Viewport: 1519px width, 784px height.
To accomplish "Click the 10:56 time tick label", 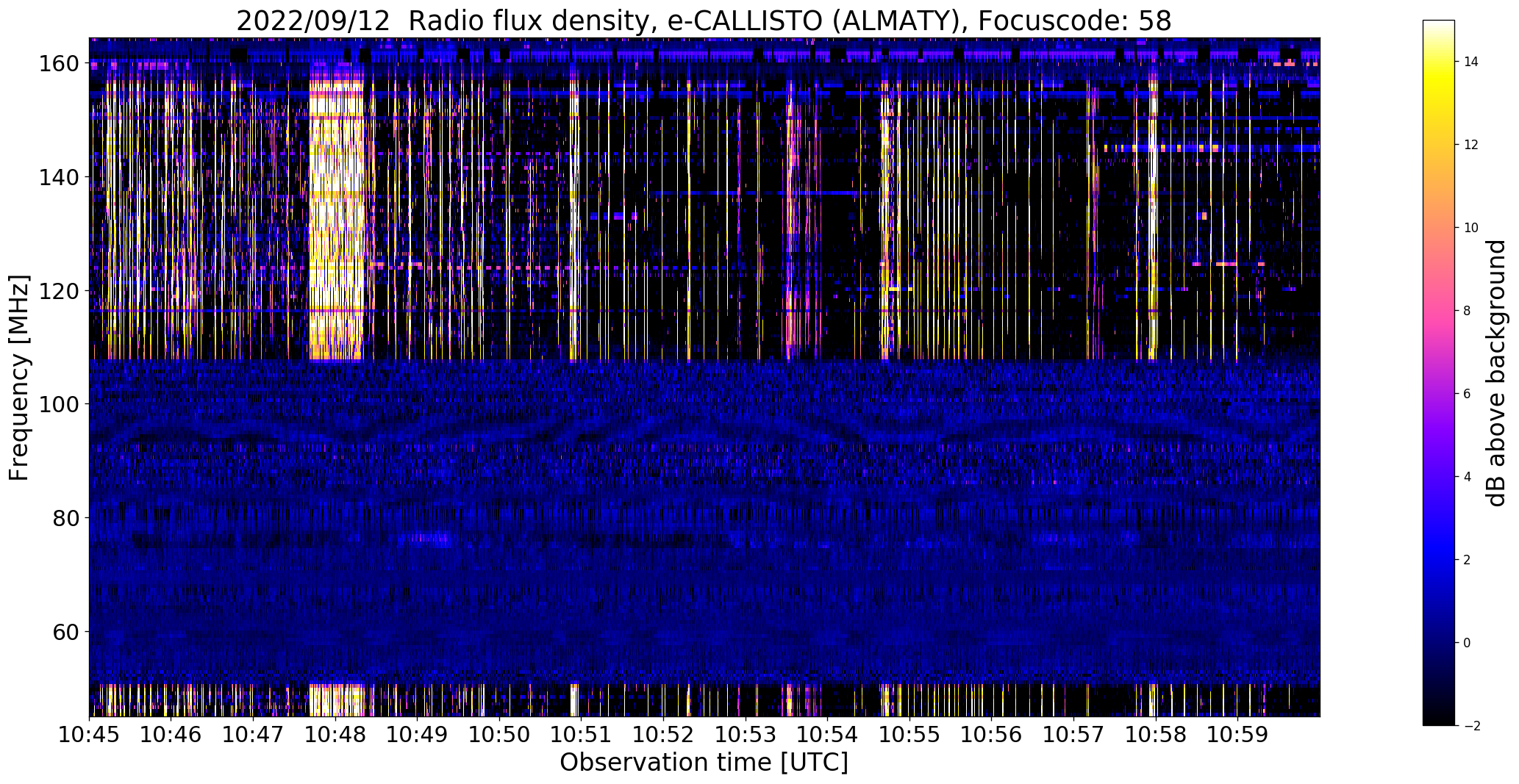I will pos(991,734).
